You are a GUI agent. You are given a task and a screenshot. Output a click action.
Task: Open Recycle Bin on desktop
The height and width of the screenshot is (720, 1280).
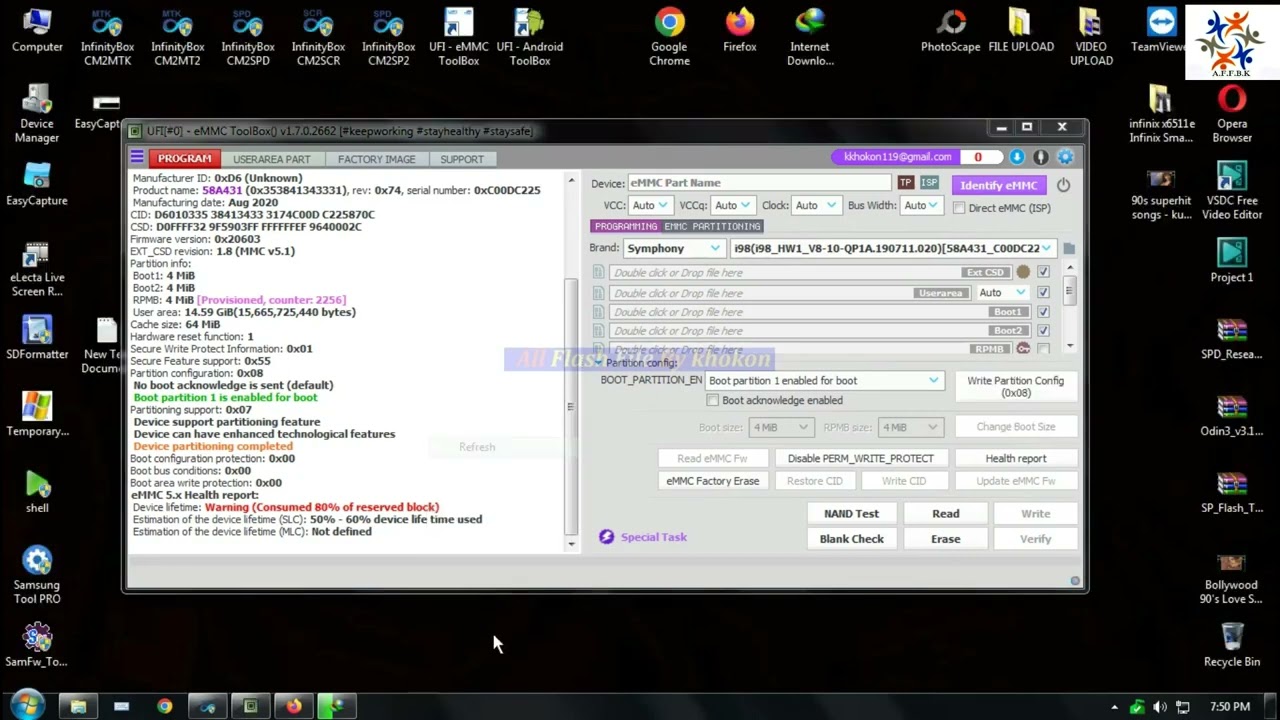(x=1232, y=645)
